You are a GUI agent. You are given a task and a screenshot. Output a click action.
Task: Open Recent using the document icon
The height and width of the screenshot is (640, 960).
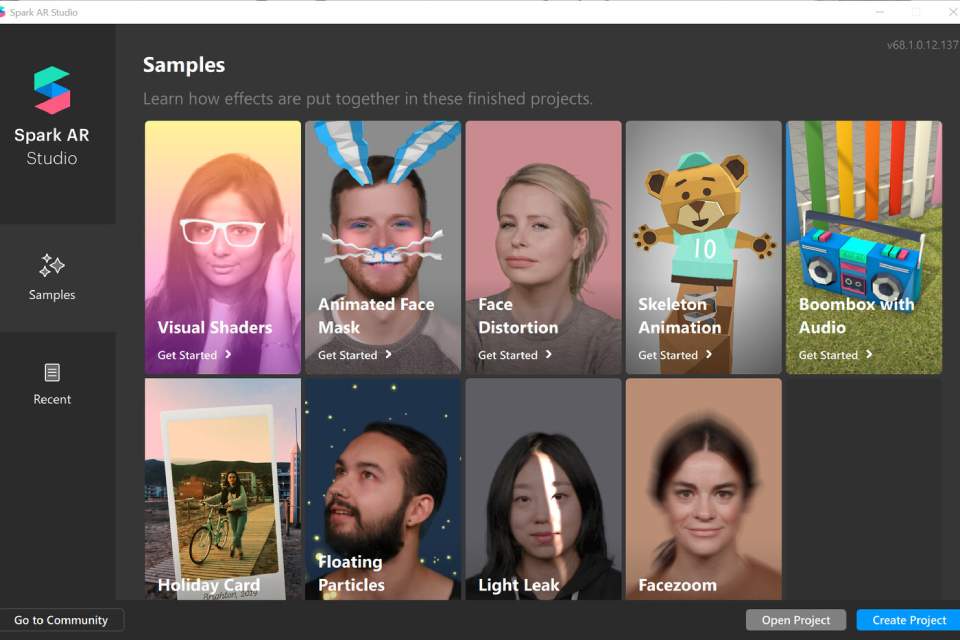51,371
